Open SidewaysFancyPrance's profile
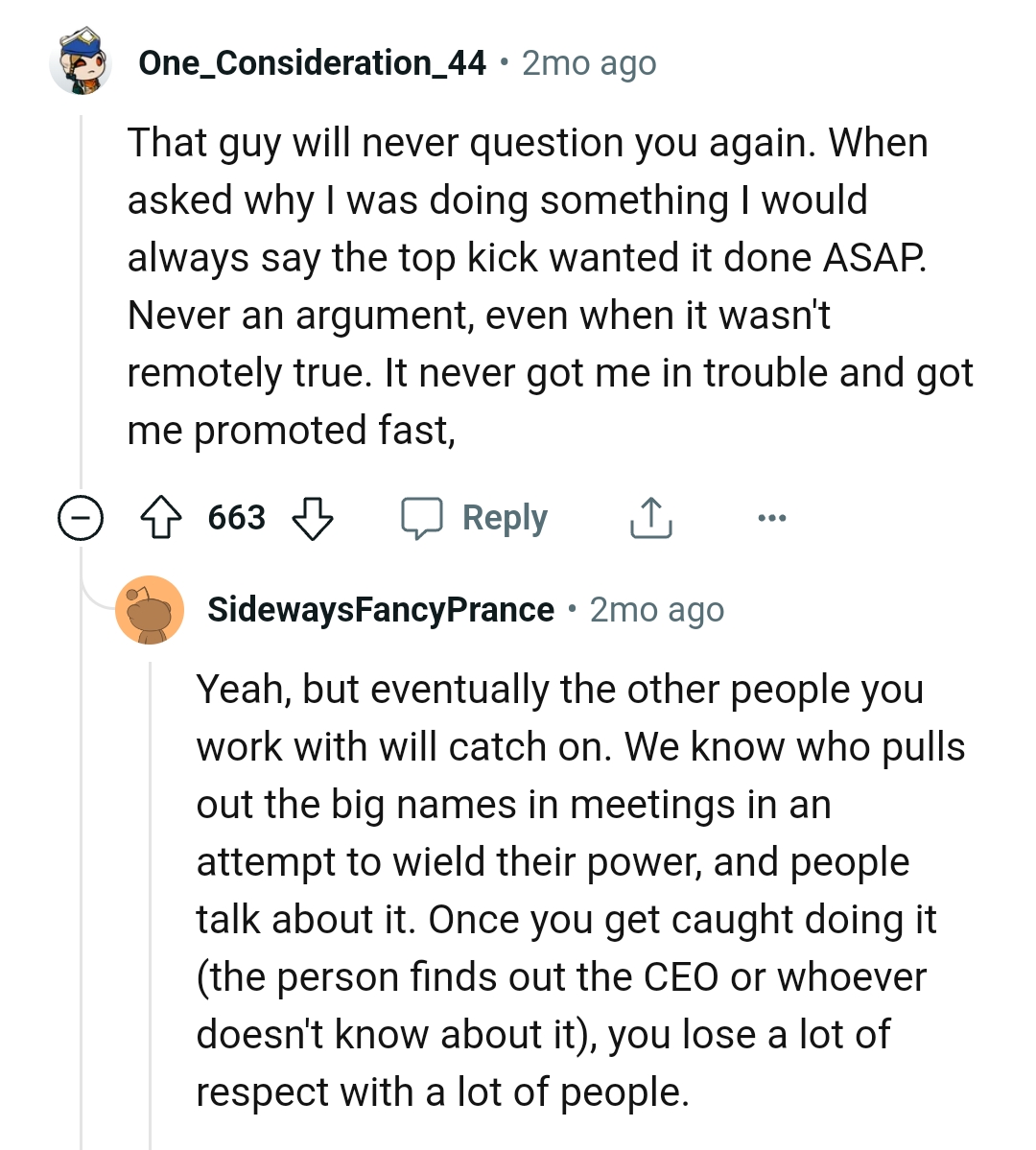The image size is (1036, 1150). pyautogui.click(x=380, y=609)
